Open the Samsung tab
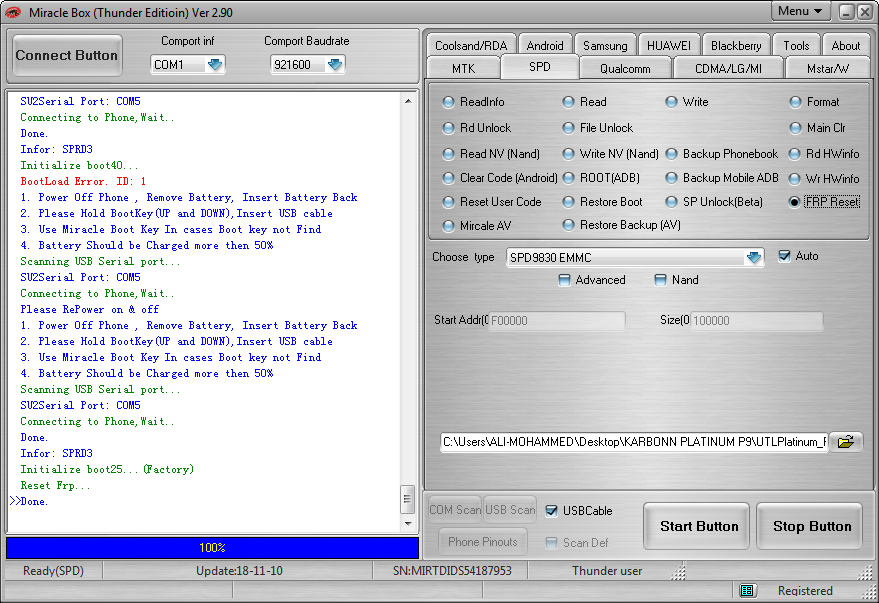 [605, 45]
